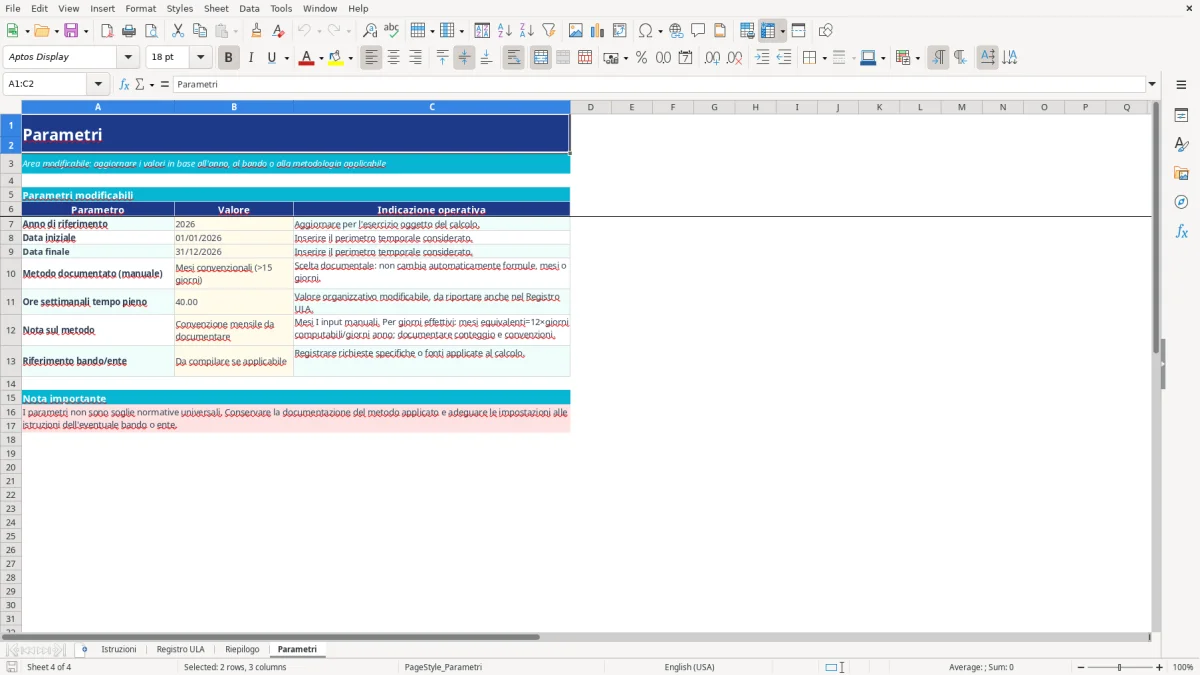
Task: Zoom in with the plus button
Action: 1160,667
